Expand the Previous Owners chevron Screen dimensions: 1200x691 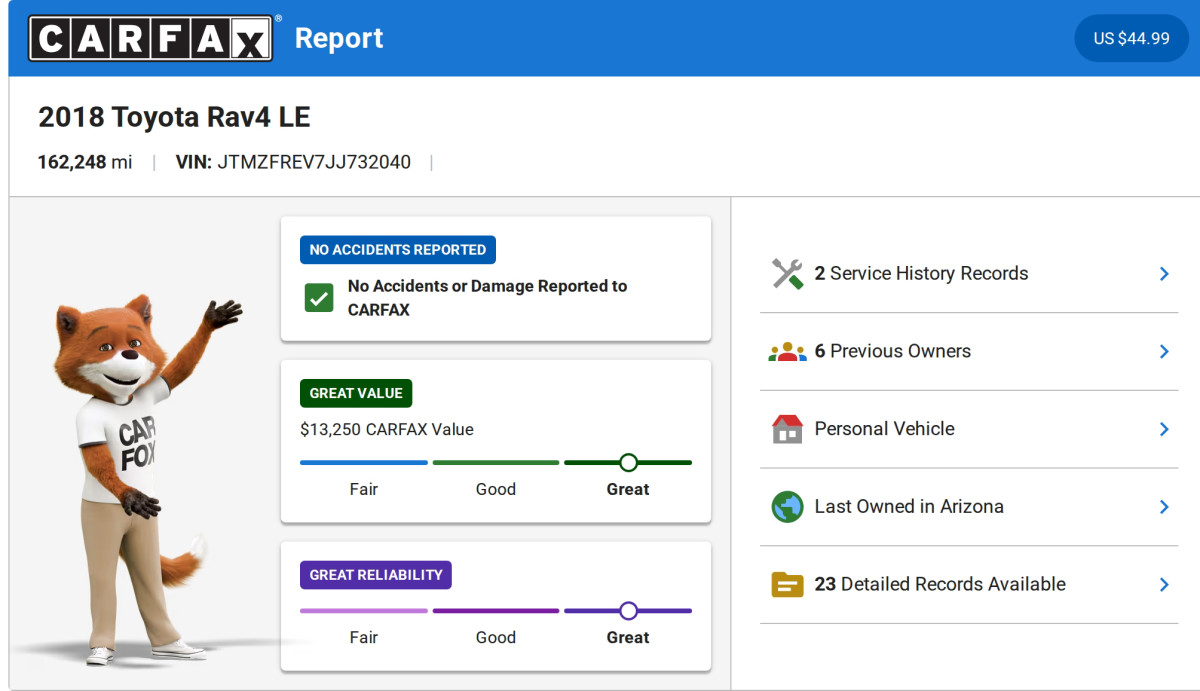tap(1164, 351)
